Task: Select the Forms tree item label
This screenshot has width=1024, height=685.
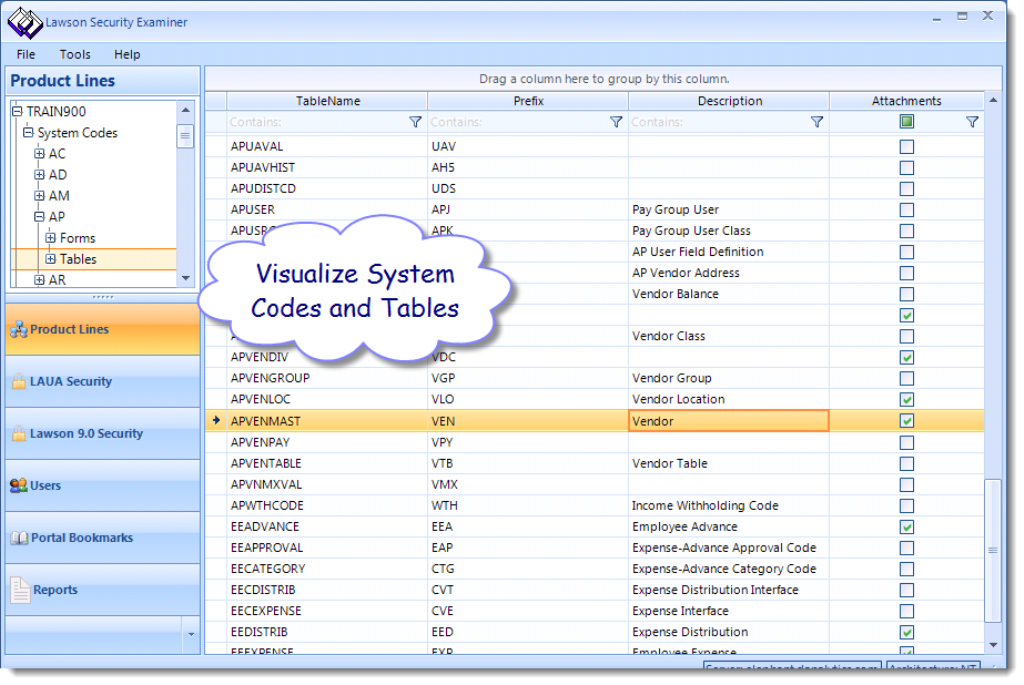Action: (x=78, y=238)
